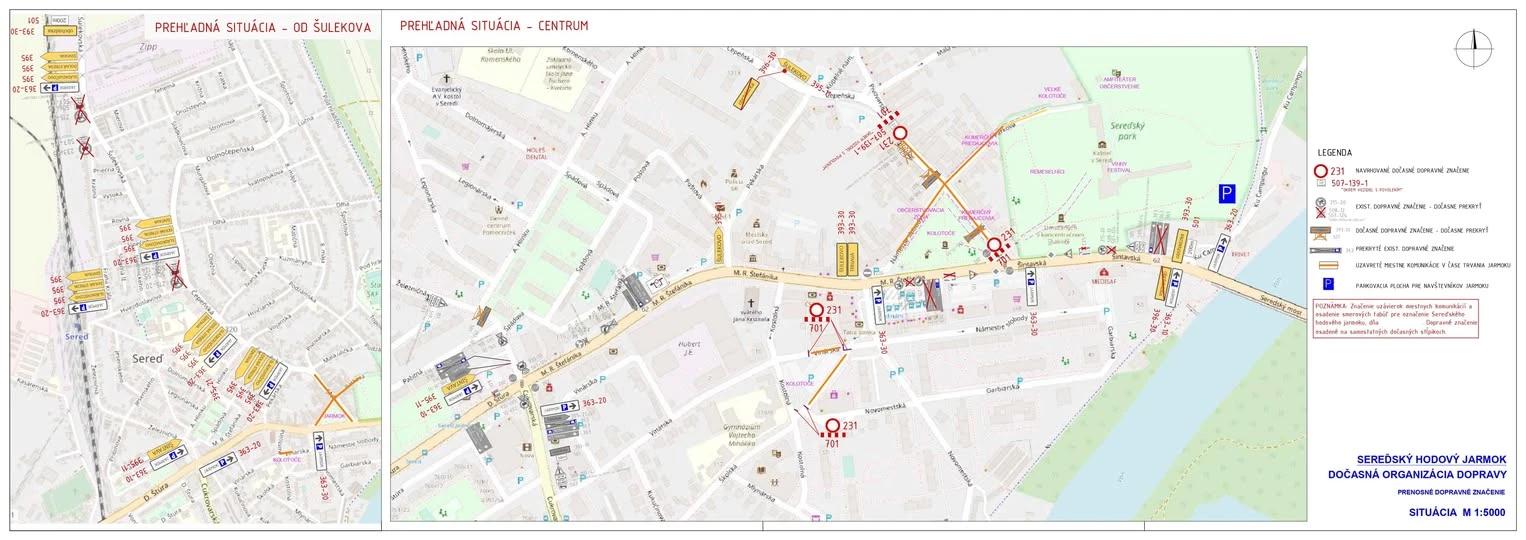Click the 'PREHĽADNÁ SITUÁCIA - CENTRUM' heading
1526x540 pixels.
point(493,26)
